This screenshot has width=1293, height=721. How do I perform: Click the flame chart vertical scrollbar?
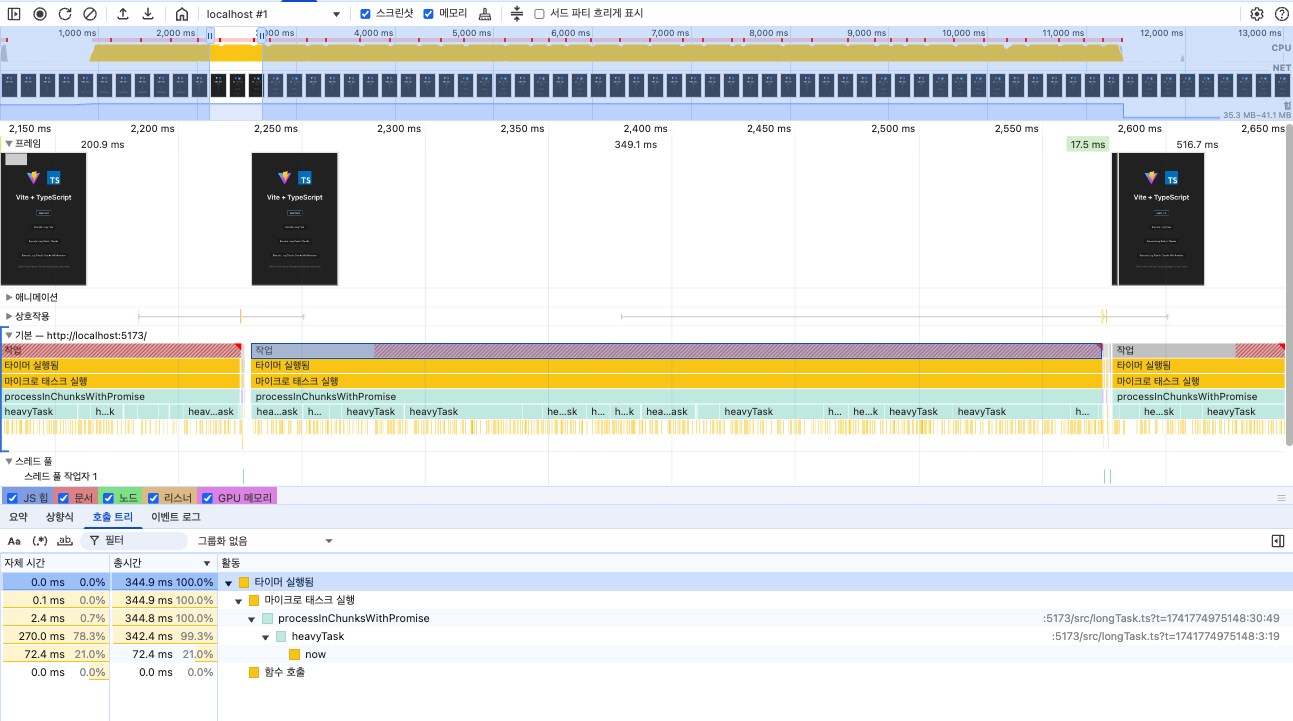click(1289, 284)
